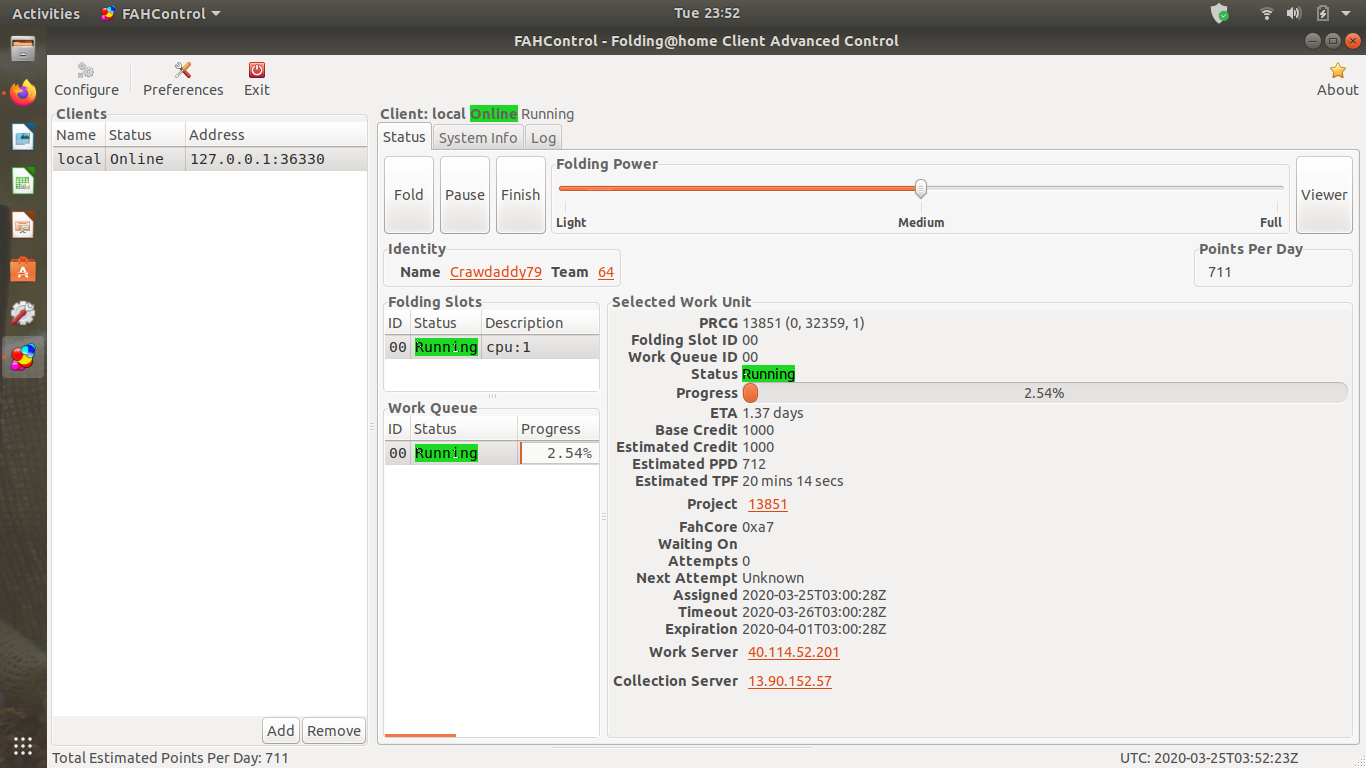The image size is (1366, 768).
Task: Select work queue row at 2.54%
Action: pos(492,453)
